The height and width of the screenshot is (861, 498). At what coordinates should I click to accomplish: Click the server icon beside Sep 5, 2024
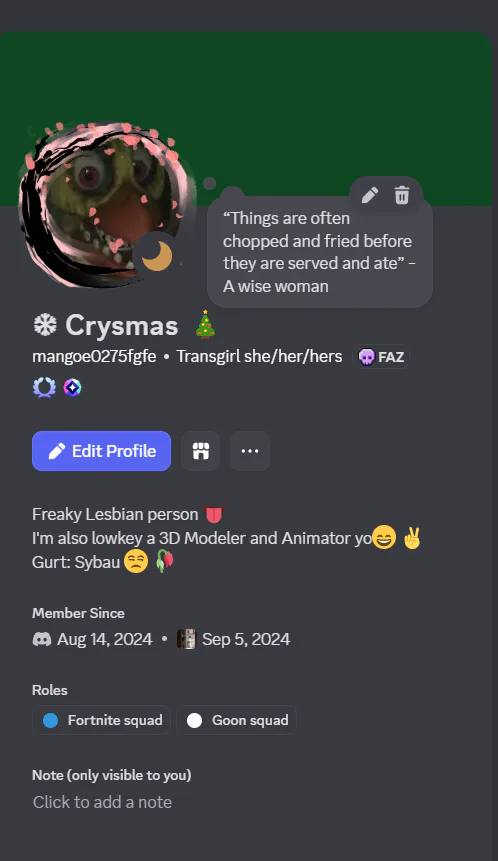coord(186,639)
